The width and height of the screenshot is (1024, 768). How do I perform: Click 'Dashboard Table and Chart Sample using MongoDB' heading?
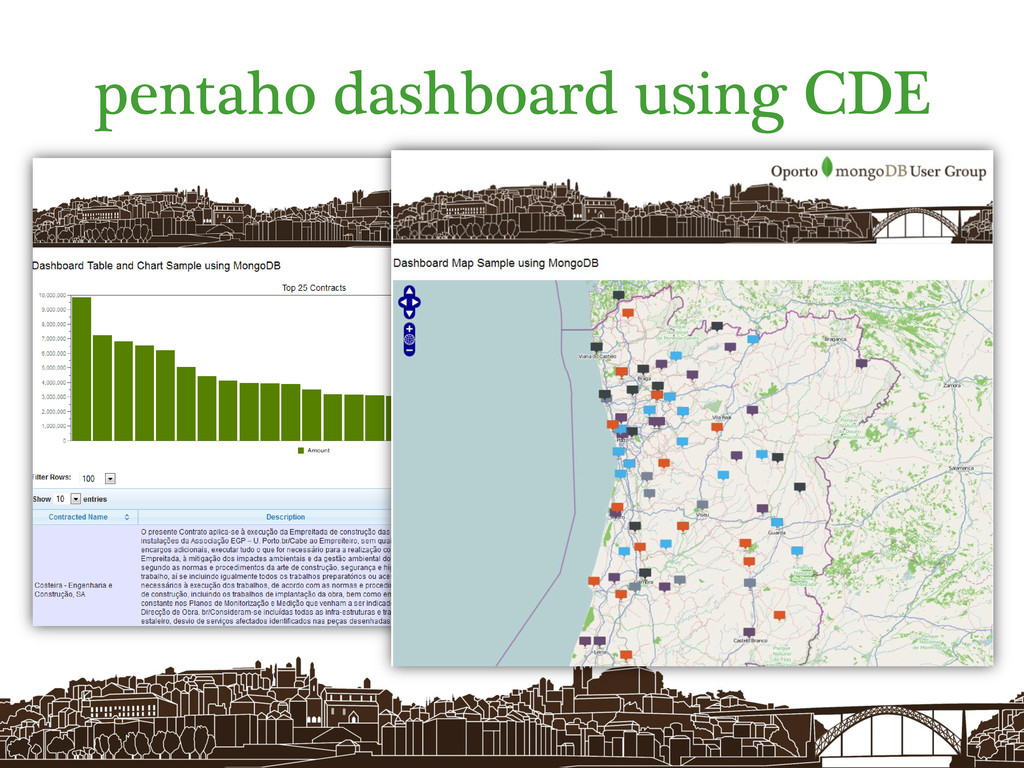coord(156,266)
